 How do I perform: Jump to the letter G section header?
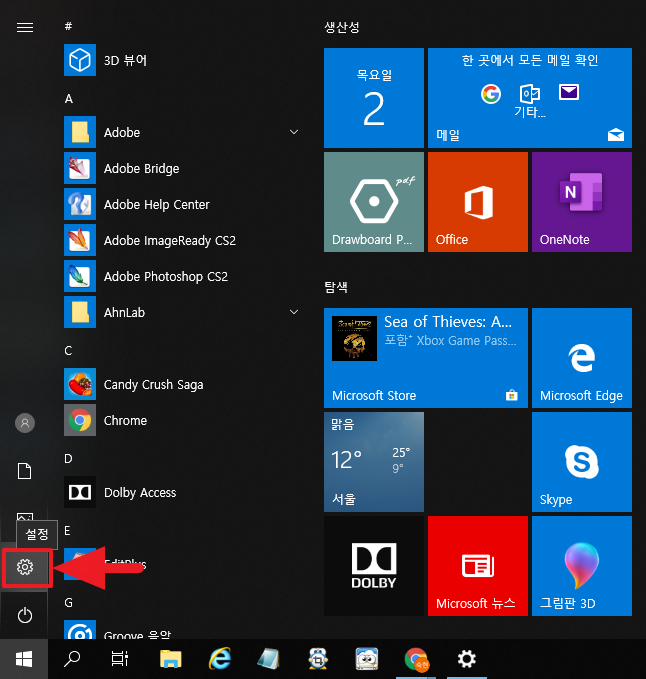tap(68, 603)
